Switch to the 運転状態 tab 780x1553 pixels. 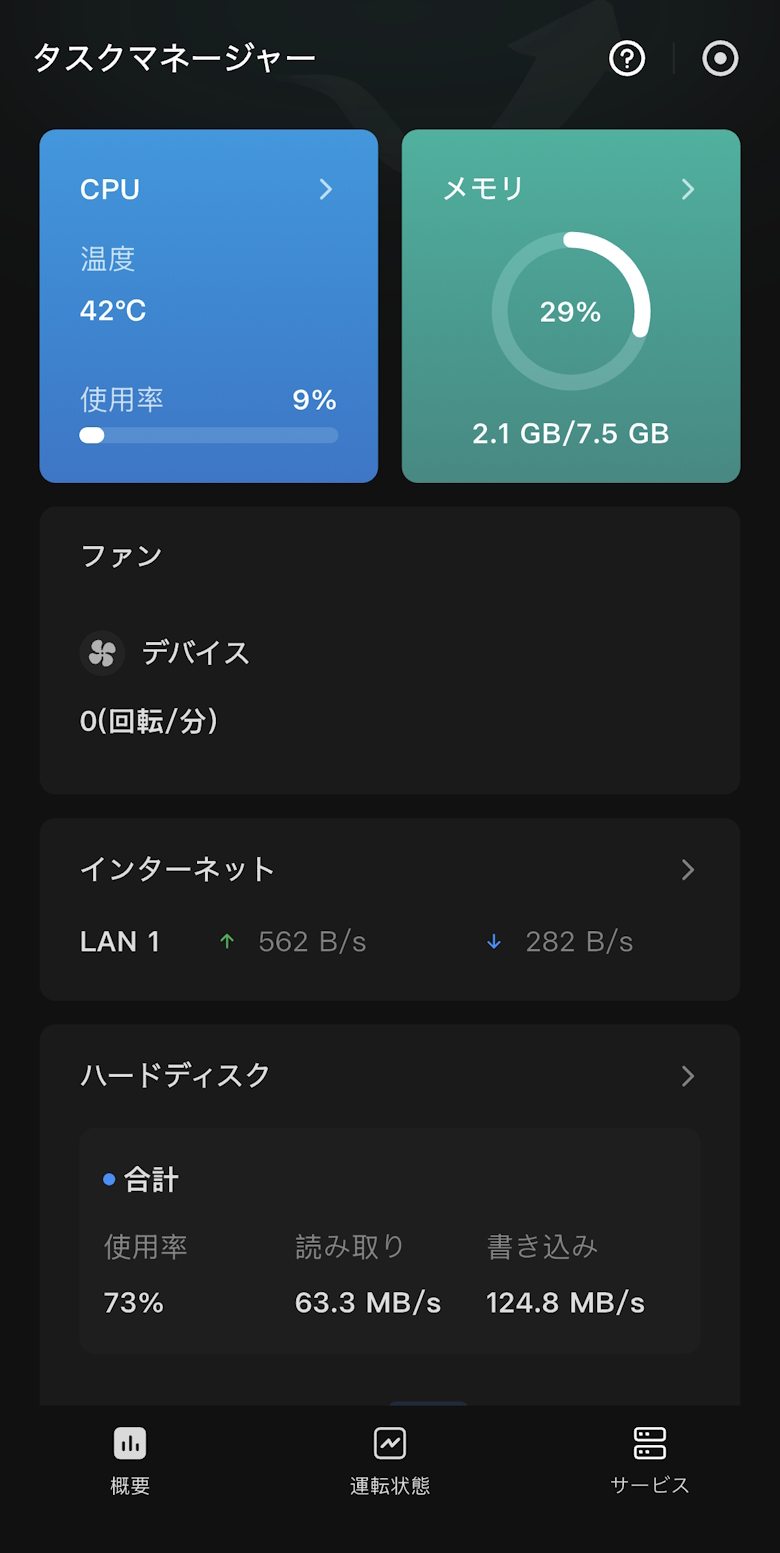(390, 1485)
